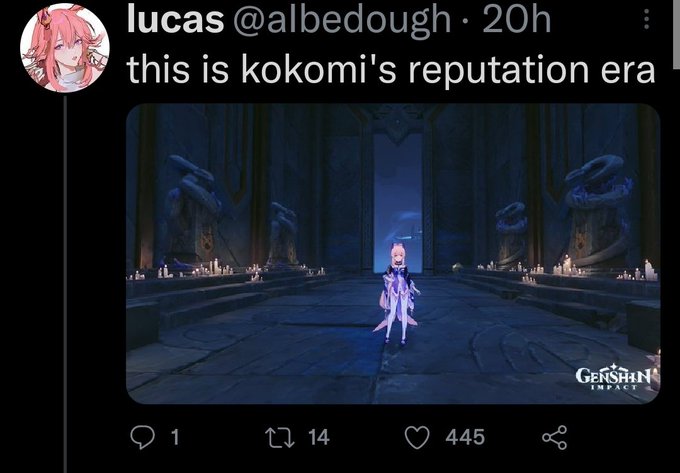Click Kokomi standing in the video frame
680x473 pixels.
[399, 294]
